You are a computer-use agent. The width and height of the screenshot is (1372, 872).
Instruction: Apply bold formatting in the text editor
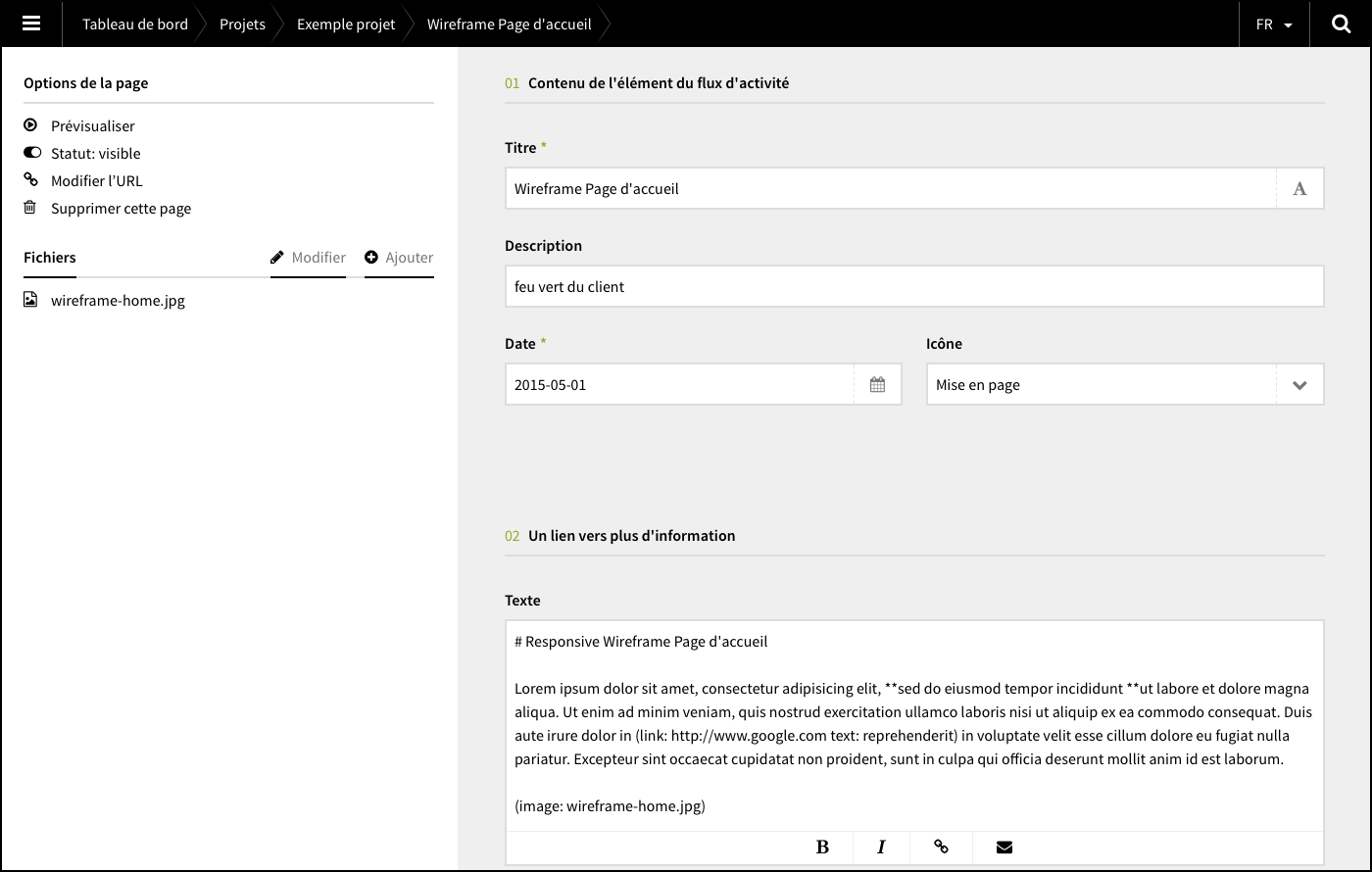point(822,848)
